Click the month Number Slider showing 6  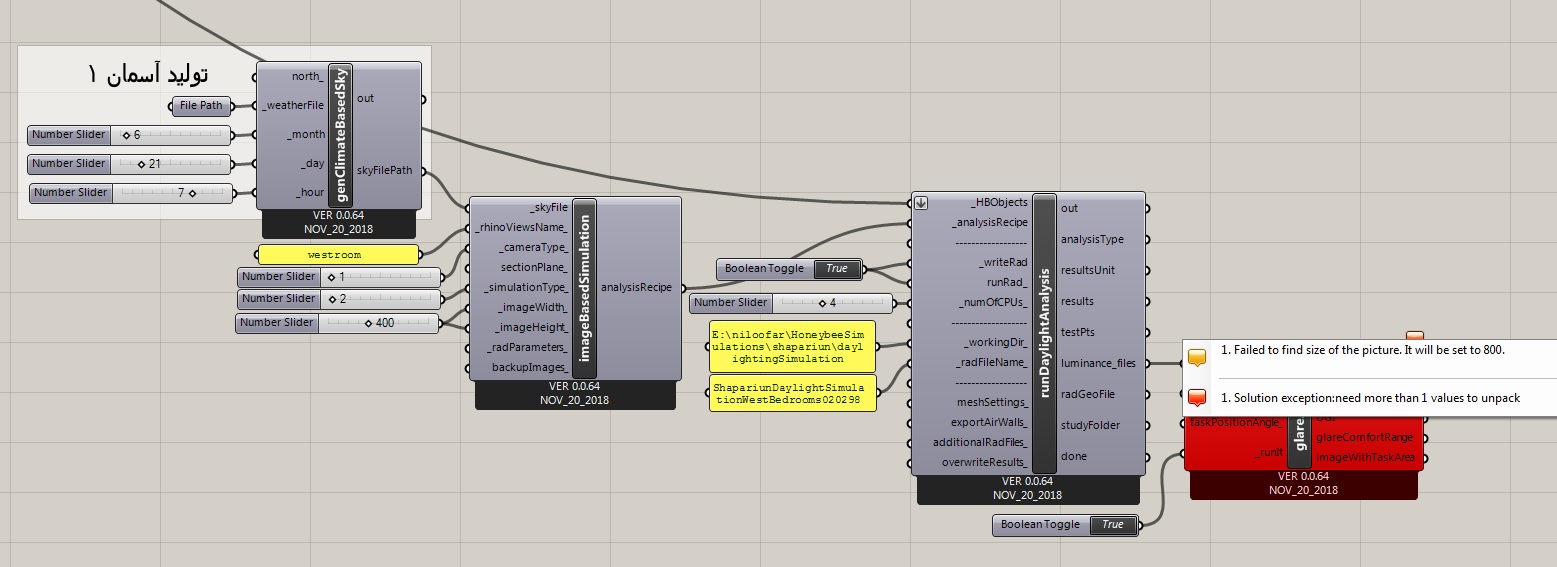pyautogui.click(x=130, y=135)
